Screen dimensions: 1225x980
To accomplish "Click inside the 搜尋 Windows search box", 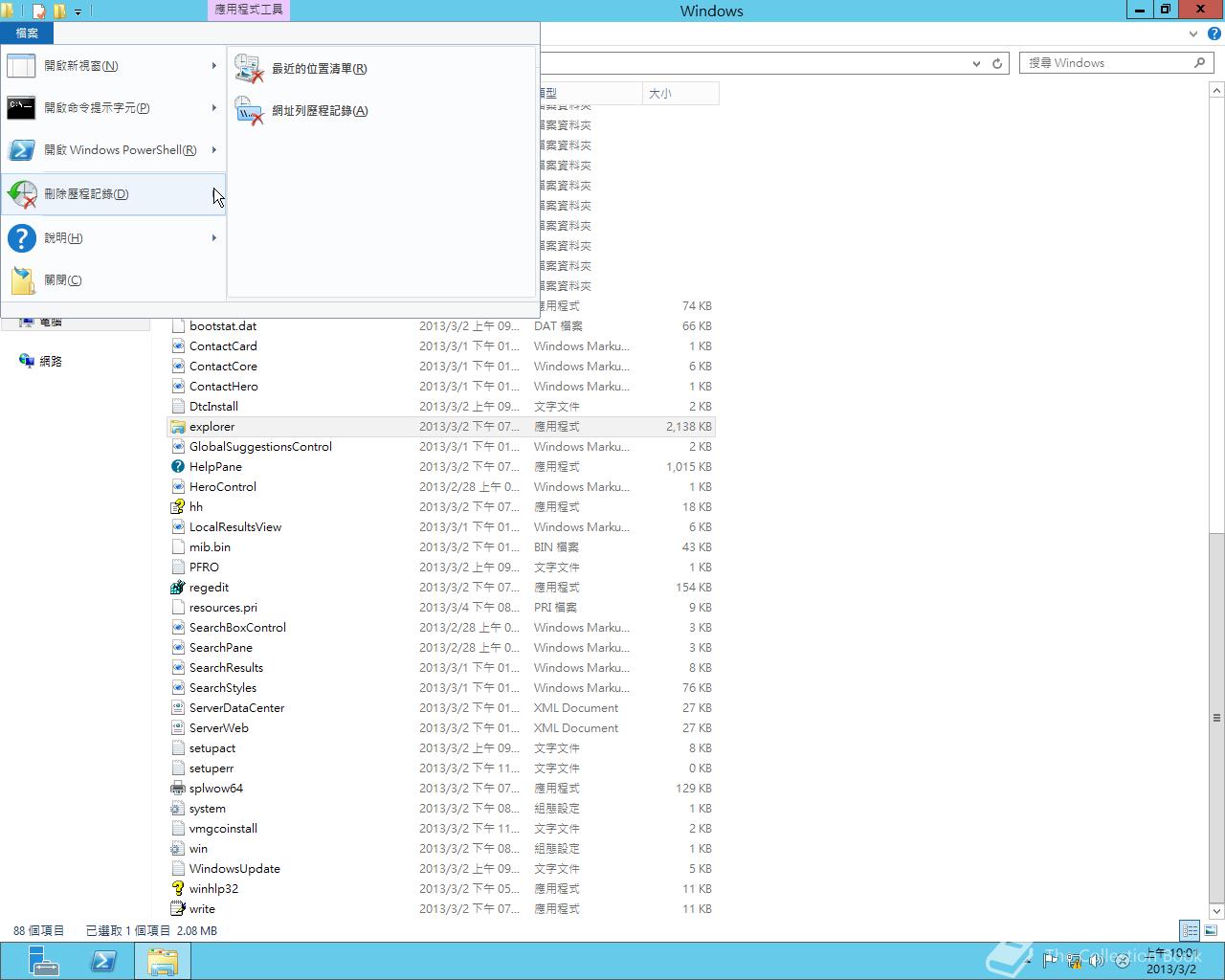I will pos(1105,63).
